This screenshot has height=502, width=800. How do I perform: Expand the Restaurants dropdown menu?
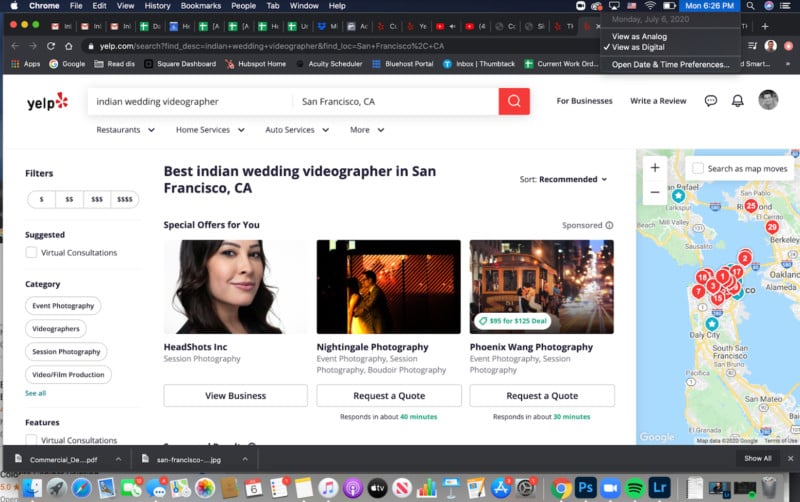pos(126,130)
